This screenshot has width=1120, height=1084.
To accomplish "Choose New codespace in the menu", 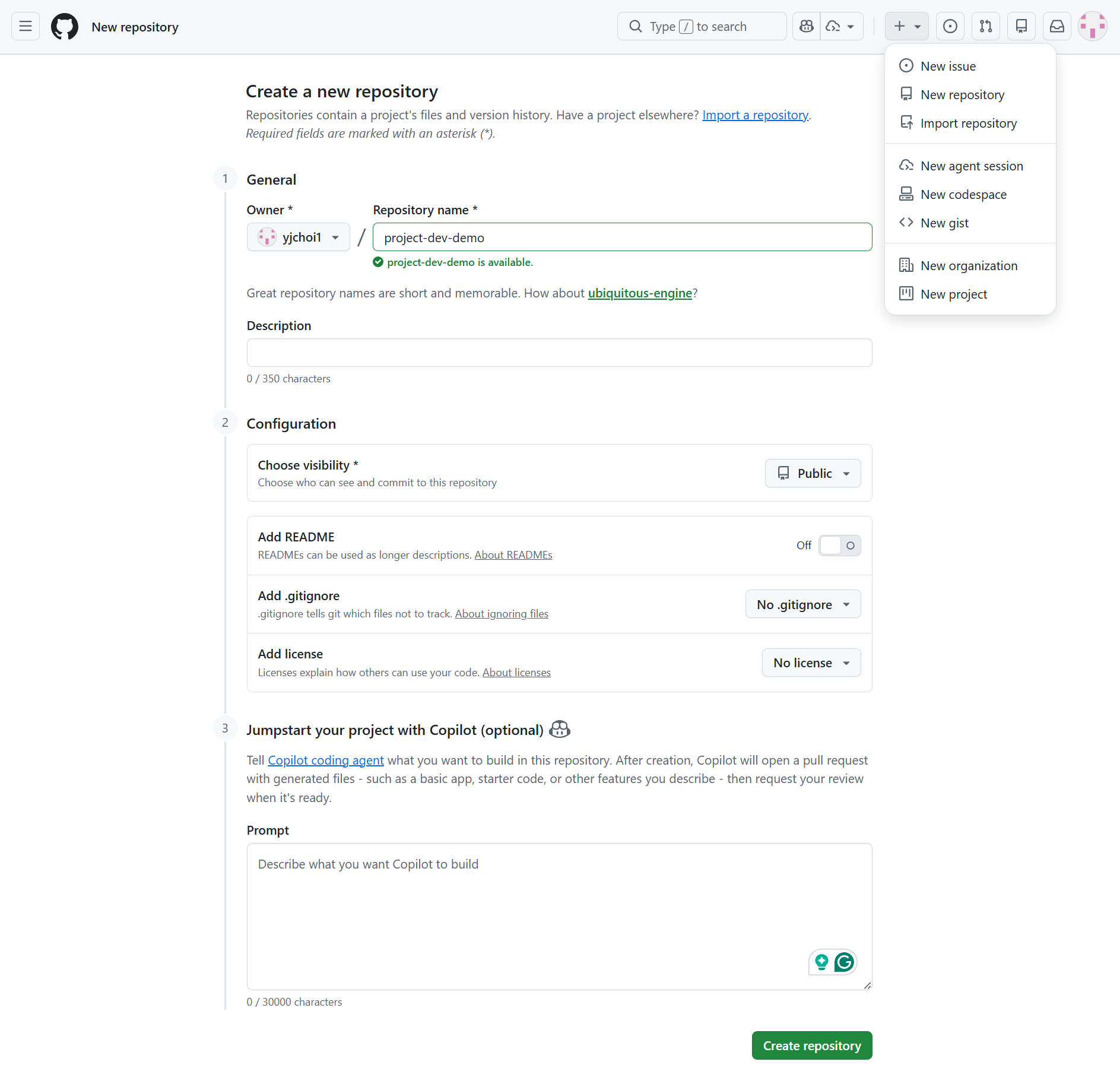I will [x=963, y=194].
